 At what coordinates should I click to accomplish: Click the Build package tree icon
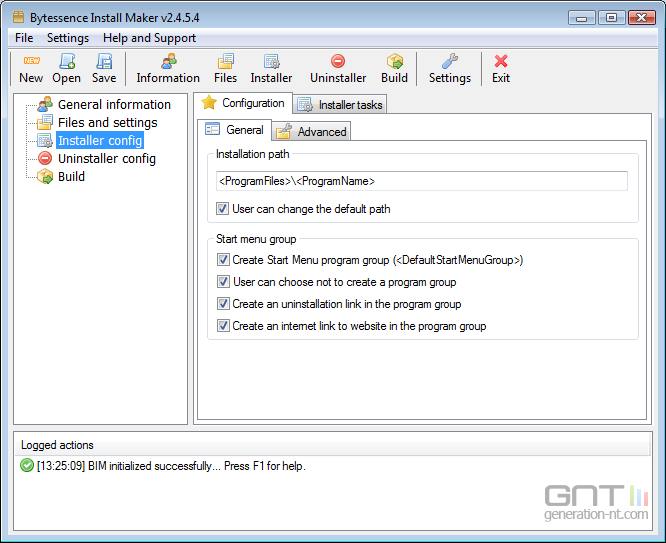45,176
